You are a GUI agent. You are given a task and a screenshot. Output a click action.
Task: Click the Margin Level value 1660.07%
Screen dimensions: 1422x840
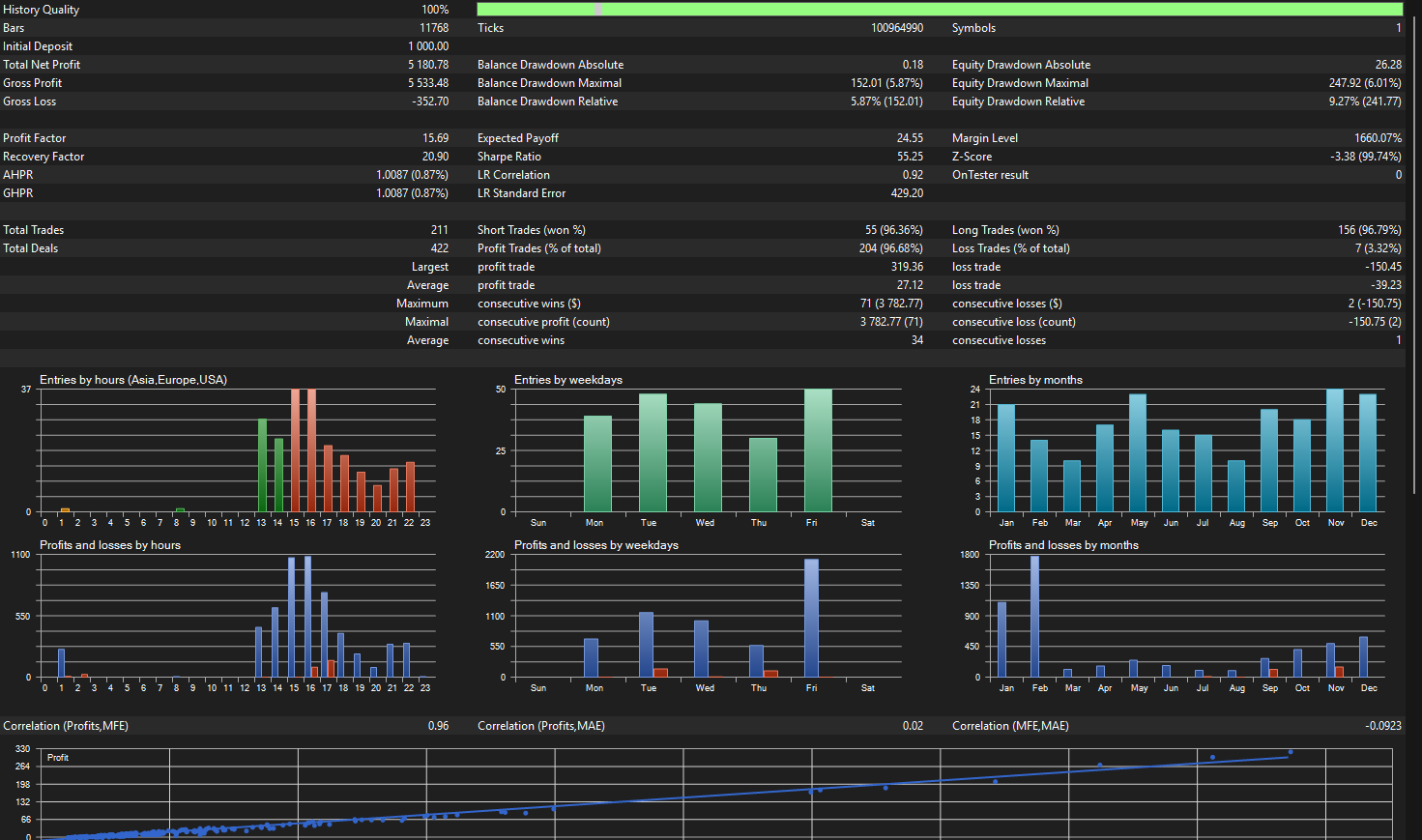[x=1378, y=138]
